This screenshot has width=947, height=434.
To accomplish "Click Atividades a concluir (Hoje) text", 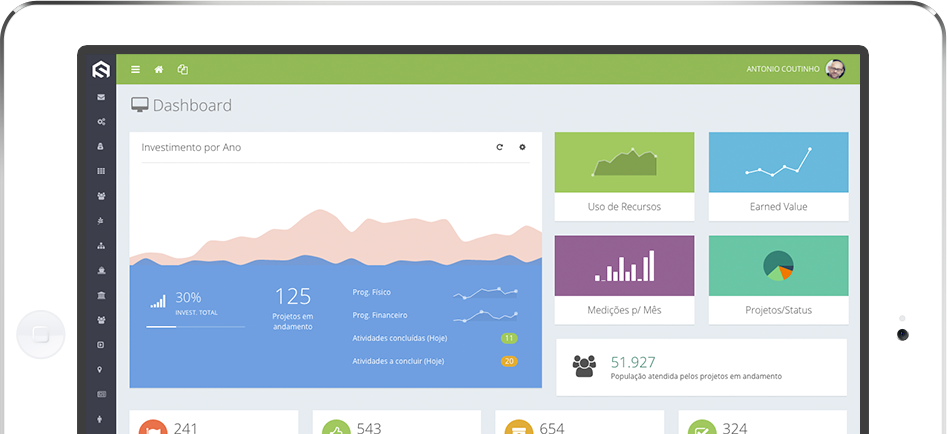I will 398,361.
